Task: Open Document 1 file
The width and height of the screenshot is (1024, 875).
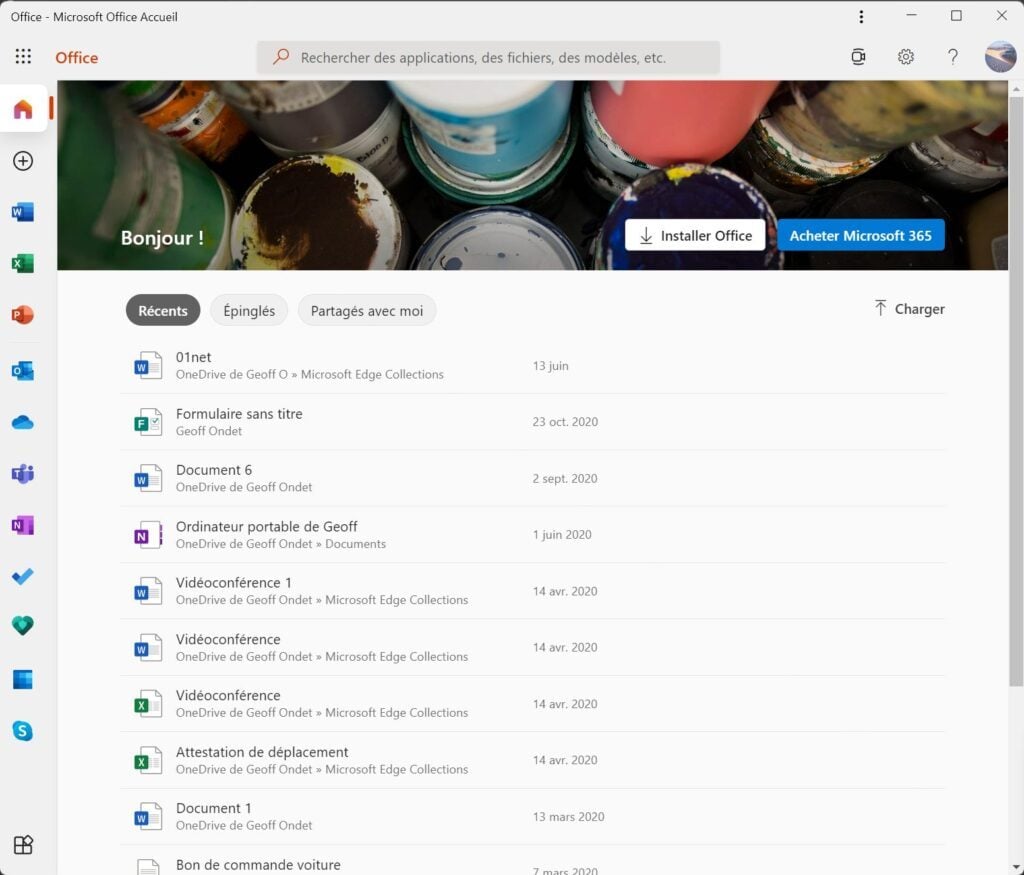Action: point(533,816)
